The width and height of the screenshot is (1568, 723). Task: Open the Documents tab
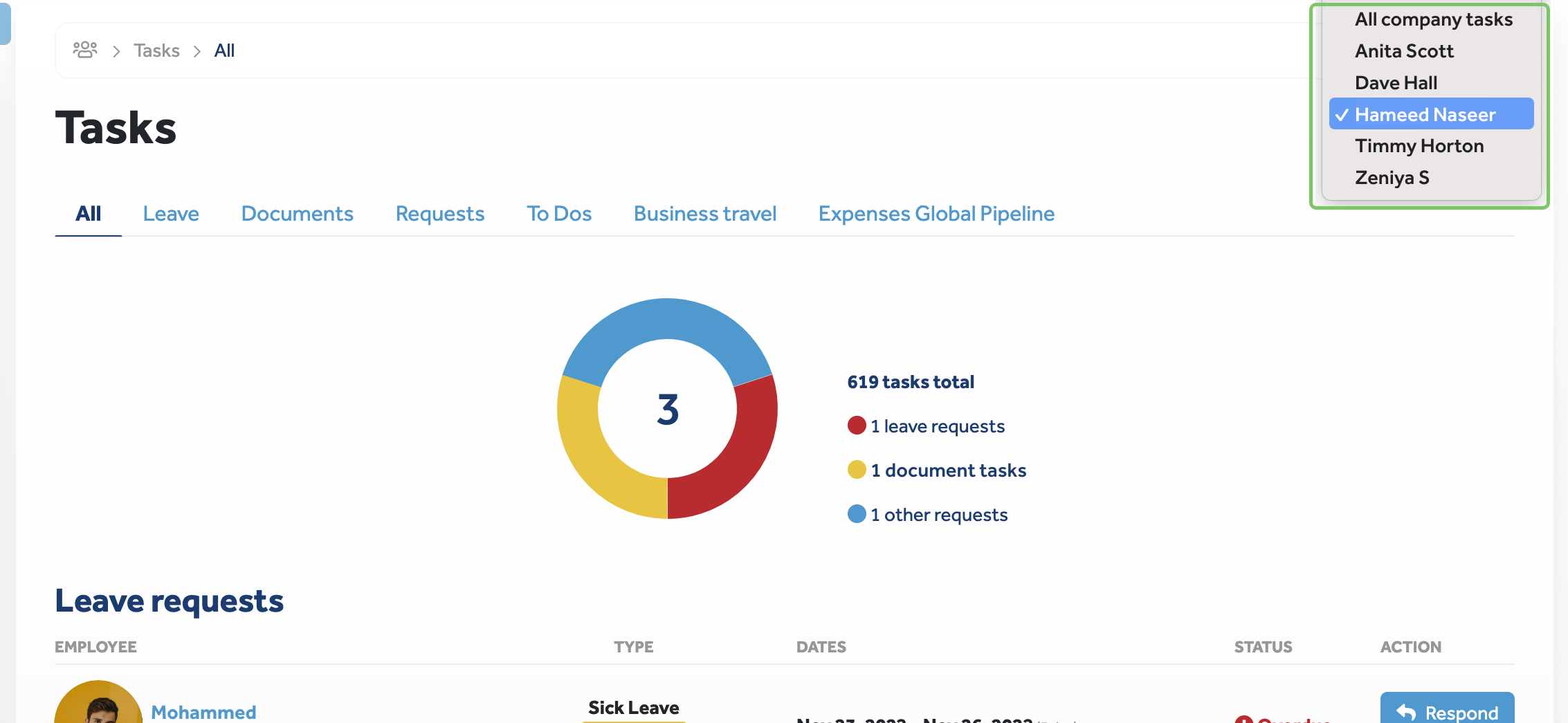[297, 214]
